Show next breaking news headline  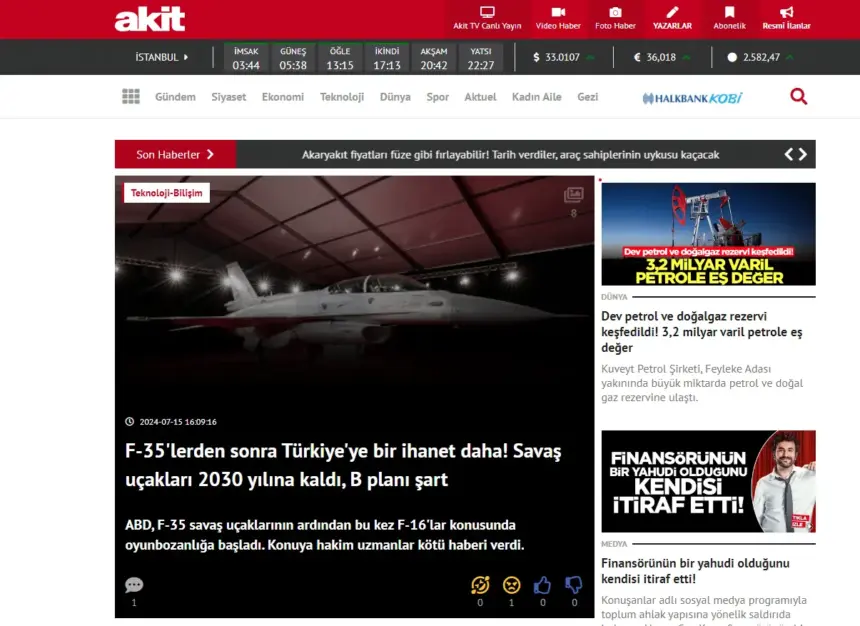click(802, 154)
